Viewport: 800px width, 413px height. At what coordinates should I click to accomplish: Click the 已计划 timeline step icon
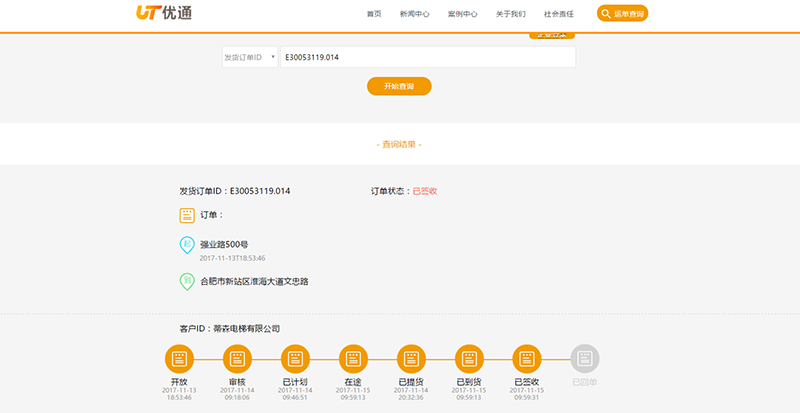click(x=295, y=358)
